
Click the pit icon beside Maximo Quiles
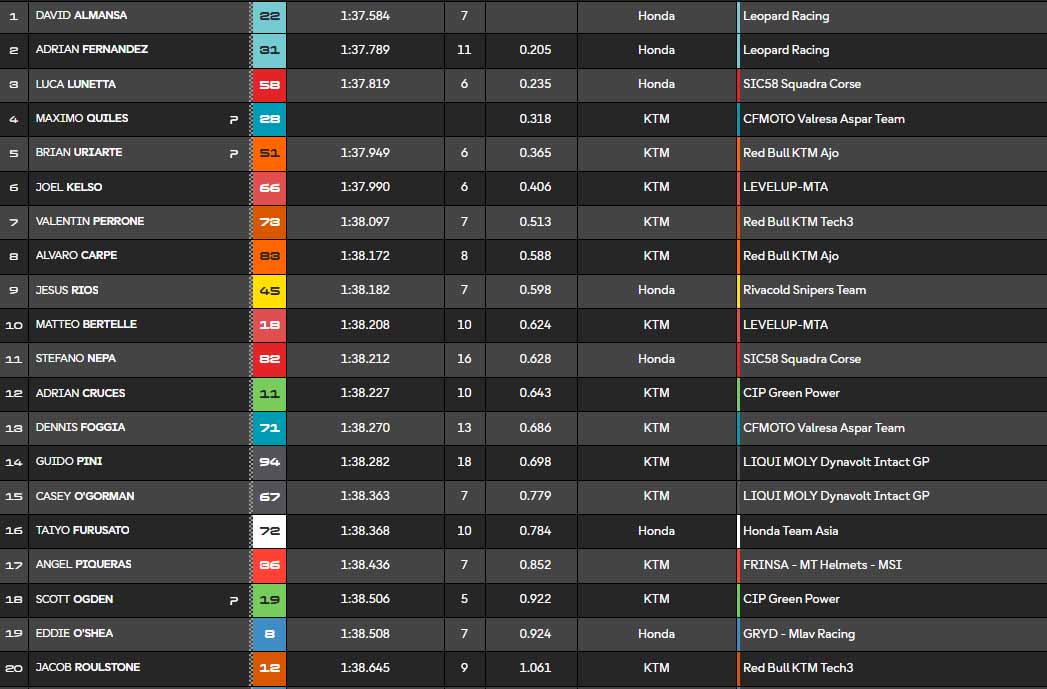point(234,119)
